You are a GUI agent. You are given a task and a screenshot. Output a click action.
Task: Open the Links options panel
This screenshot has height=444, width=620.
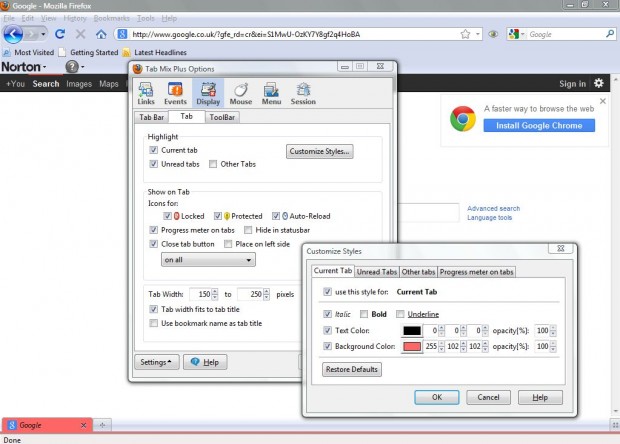pyautogui.click(x=146, y=93)
